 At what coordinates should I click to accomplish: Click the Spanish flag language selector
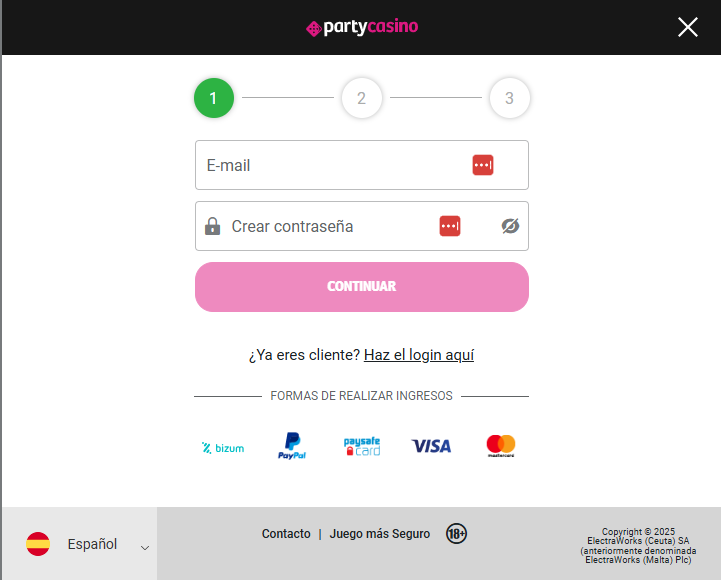pos(38,545)
